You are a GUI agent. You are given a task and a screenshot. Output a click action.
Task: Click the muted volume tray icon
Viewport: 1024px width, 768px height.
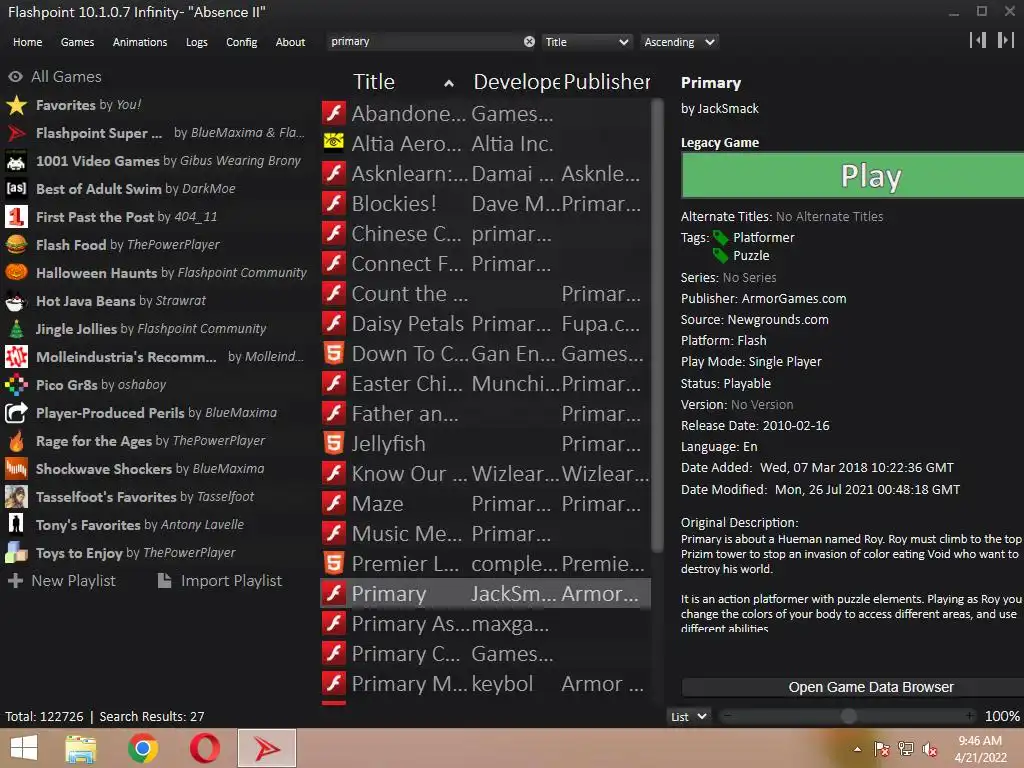[930, 749]
